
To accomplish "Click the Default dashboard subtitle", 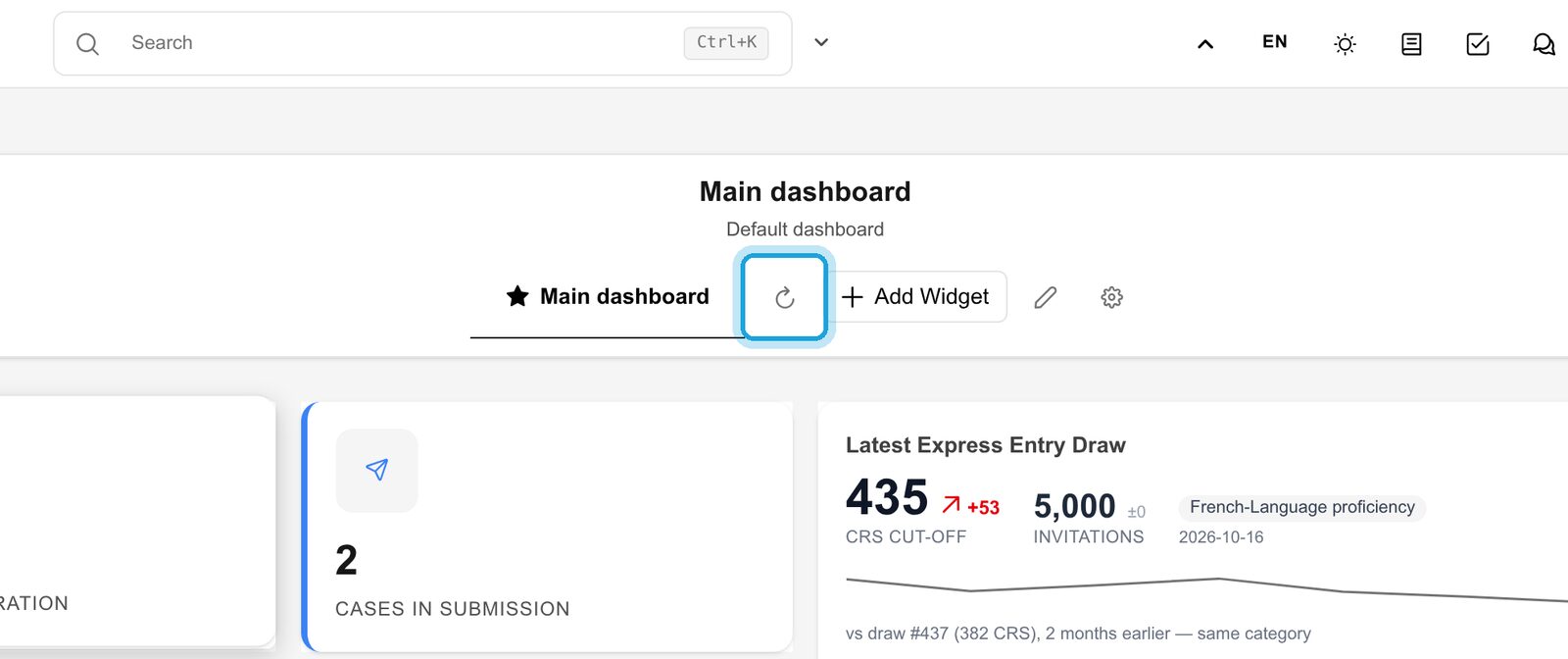I will (x=805, y=229).
